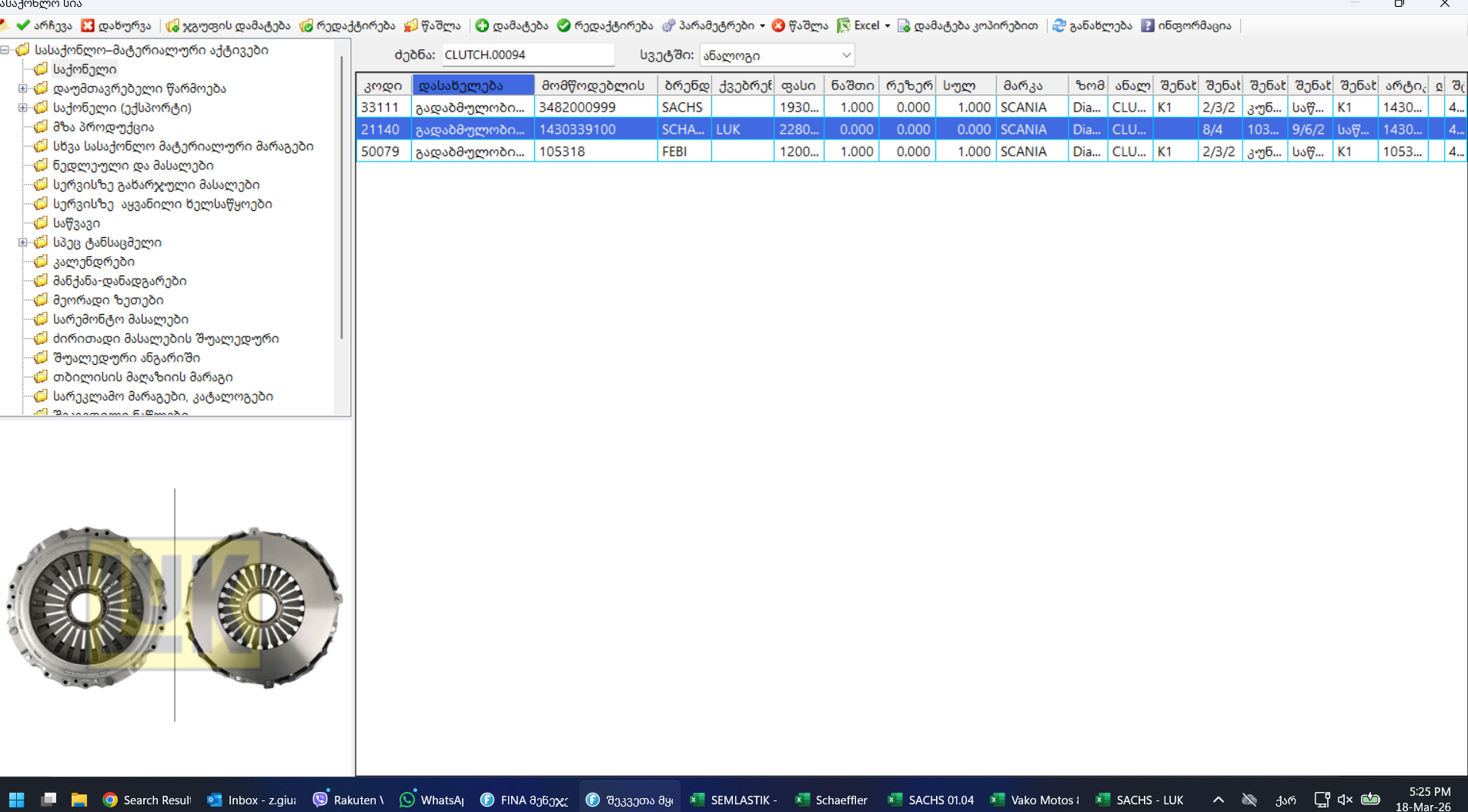Click the Excel export icon
The width and height of the screenshot is (1468, 812).
pyautogui.click(x=844, y=25)
